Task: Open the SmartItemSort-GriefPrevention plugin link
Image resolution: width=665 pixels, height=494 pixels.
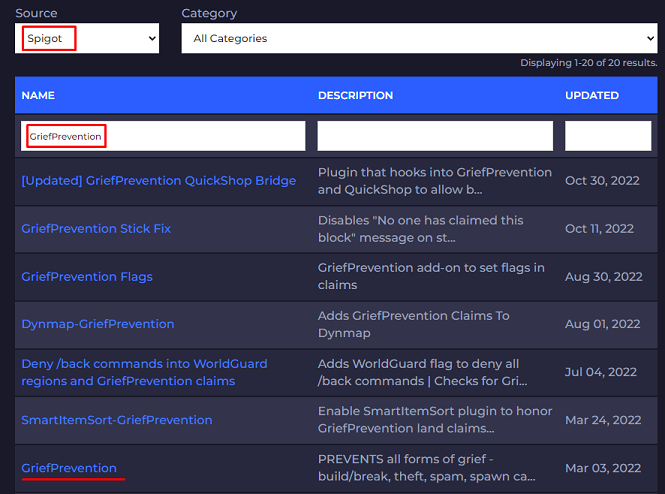Action: pyautogui.click(x=117, y=420)
